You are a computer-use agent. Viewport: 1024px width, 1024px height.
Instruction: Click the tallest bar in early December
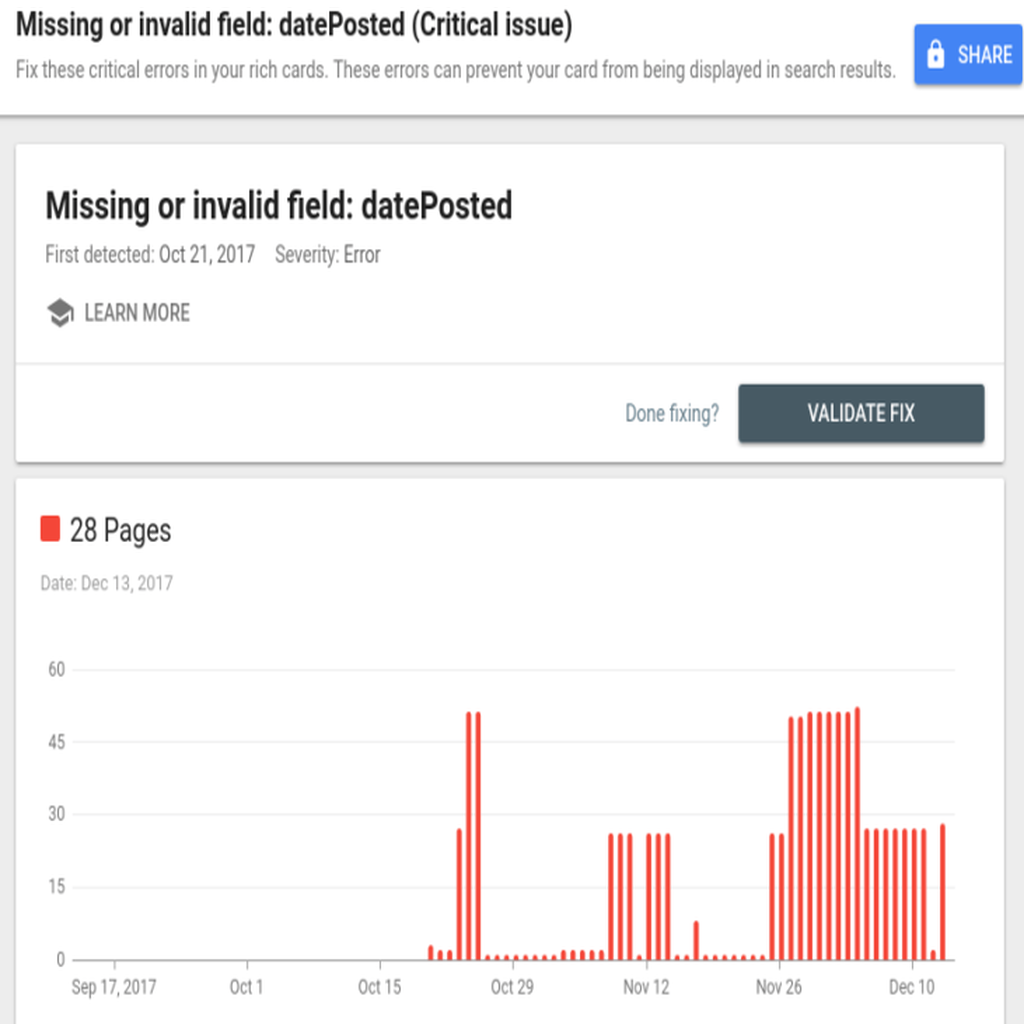click(x=857, y=834)
